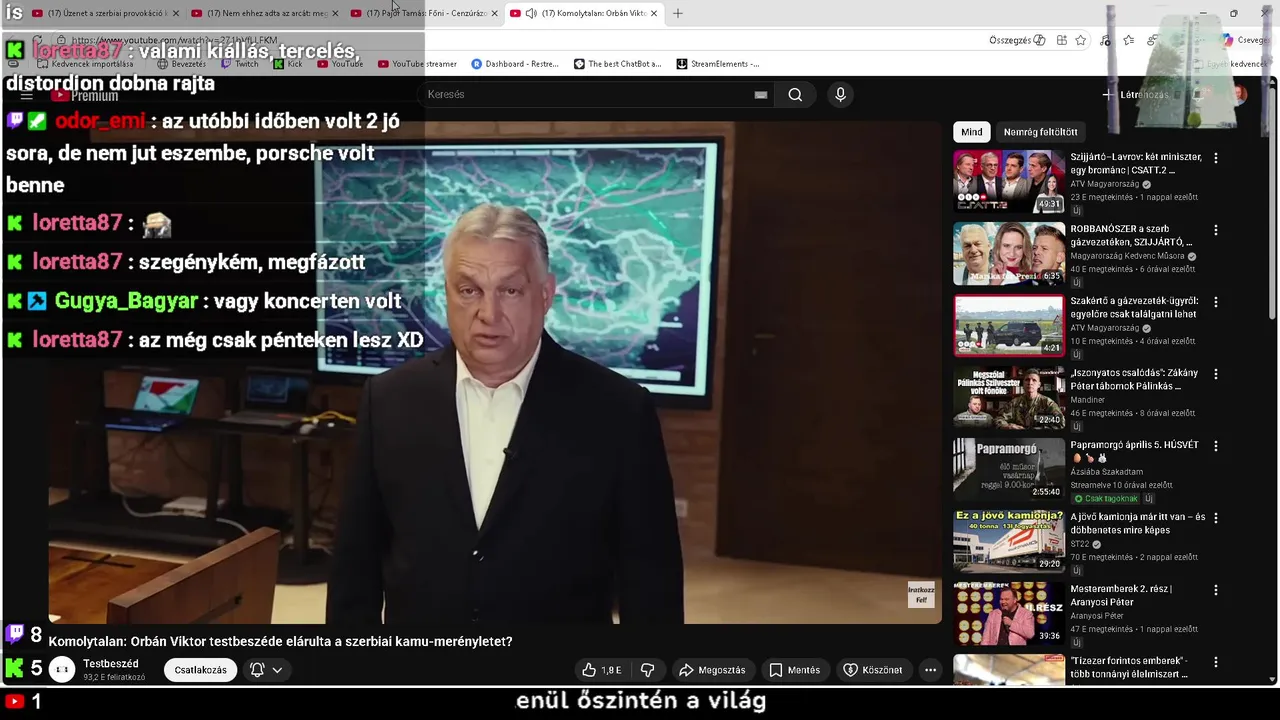Open the new browser tab plus button
The image size is (1280, 720).
point(678,13)
